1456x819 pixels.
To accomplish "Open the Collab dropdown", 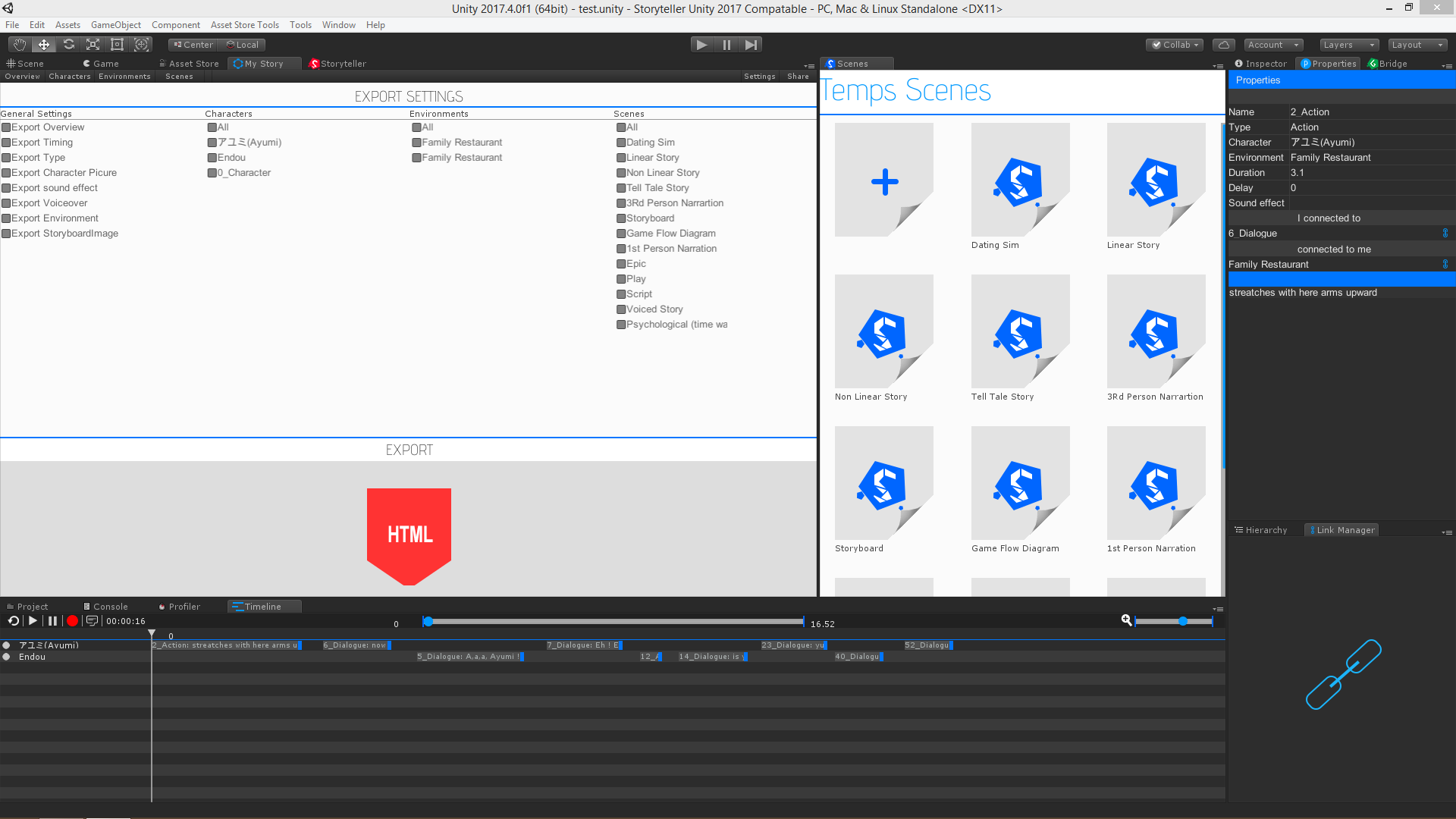I will 1175,45.
